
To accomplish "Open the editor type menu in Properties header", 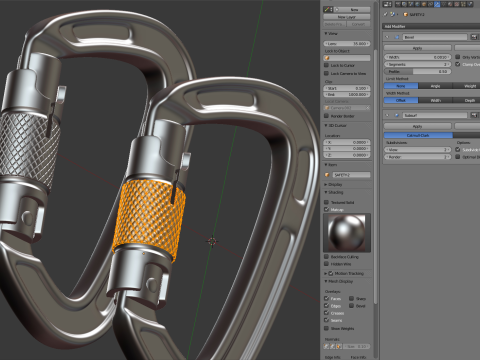I will [x=387, y=4].
